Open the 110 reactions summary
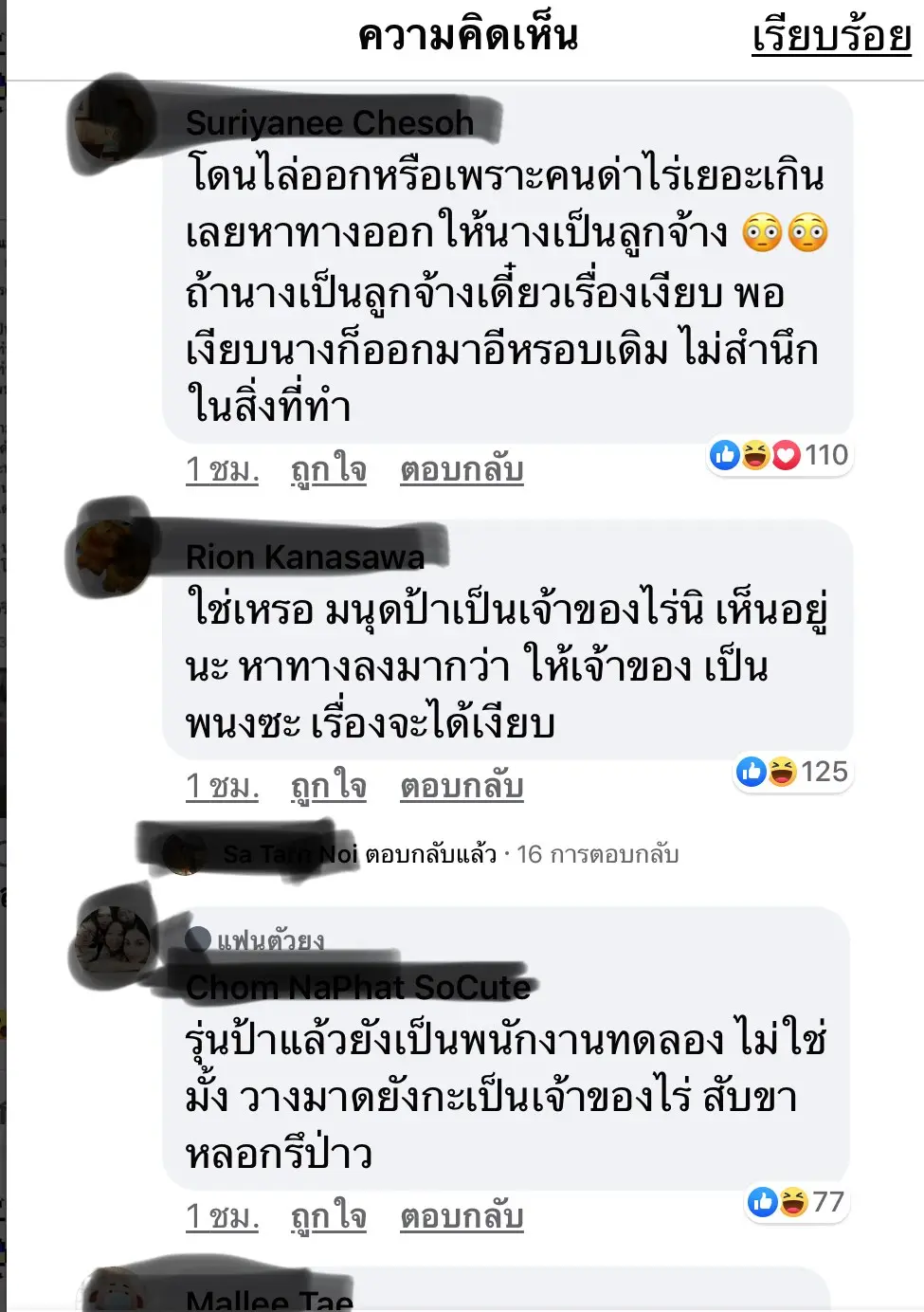The image size is (924, 1312). [779, 456]
